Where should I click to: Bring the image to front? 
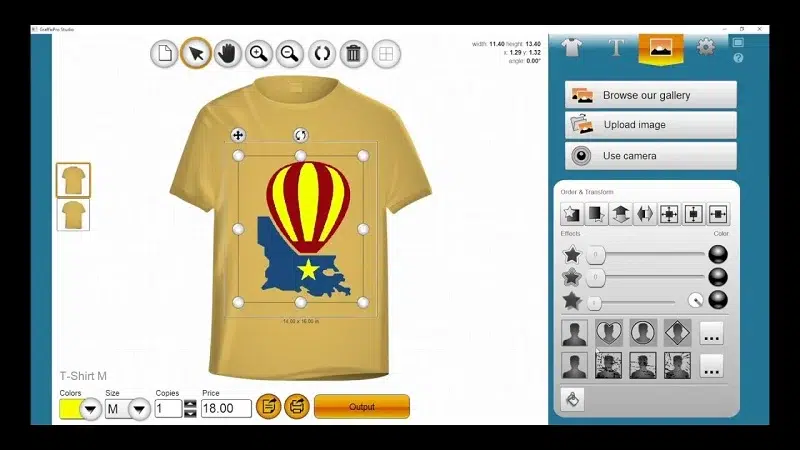pos(572,214)
